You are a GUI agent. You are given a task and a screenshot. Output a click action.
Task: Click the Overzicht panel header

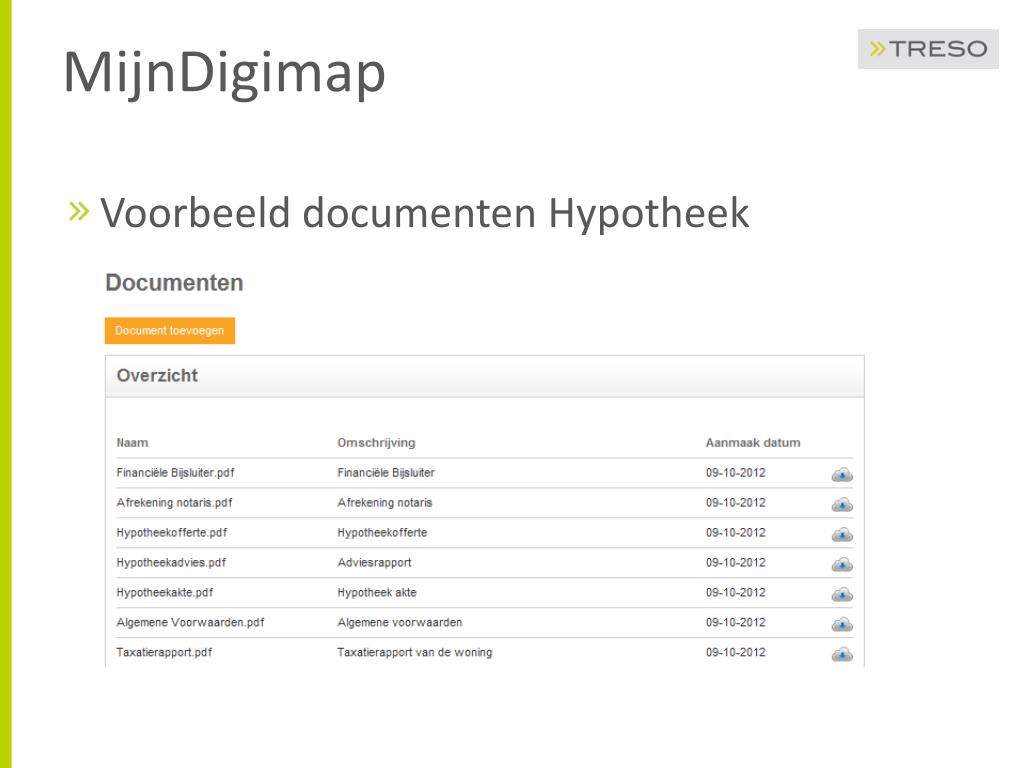485,376
